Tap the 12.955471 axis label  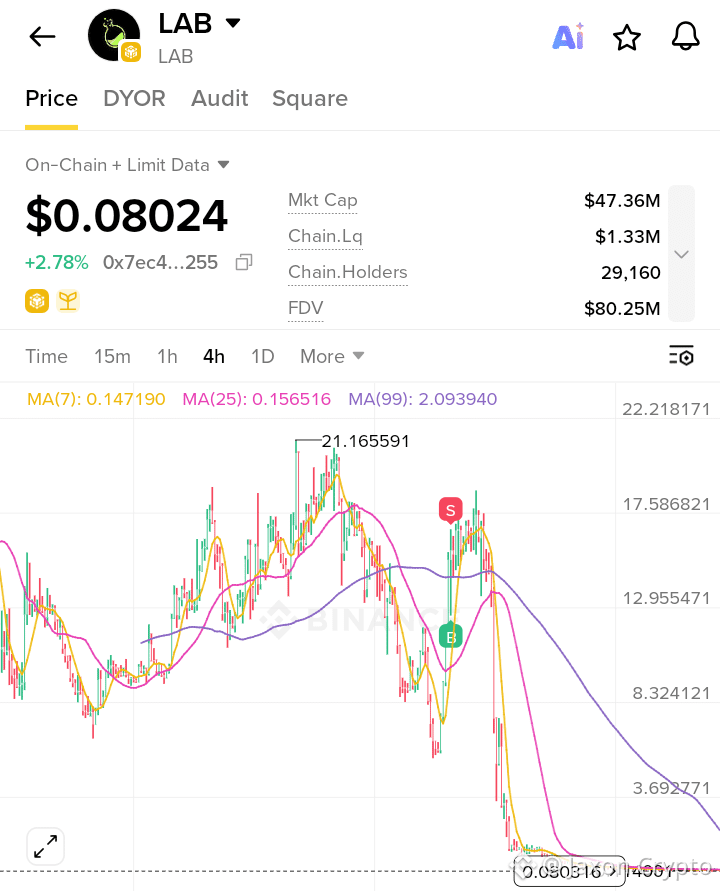[666, 598]
